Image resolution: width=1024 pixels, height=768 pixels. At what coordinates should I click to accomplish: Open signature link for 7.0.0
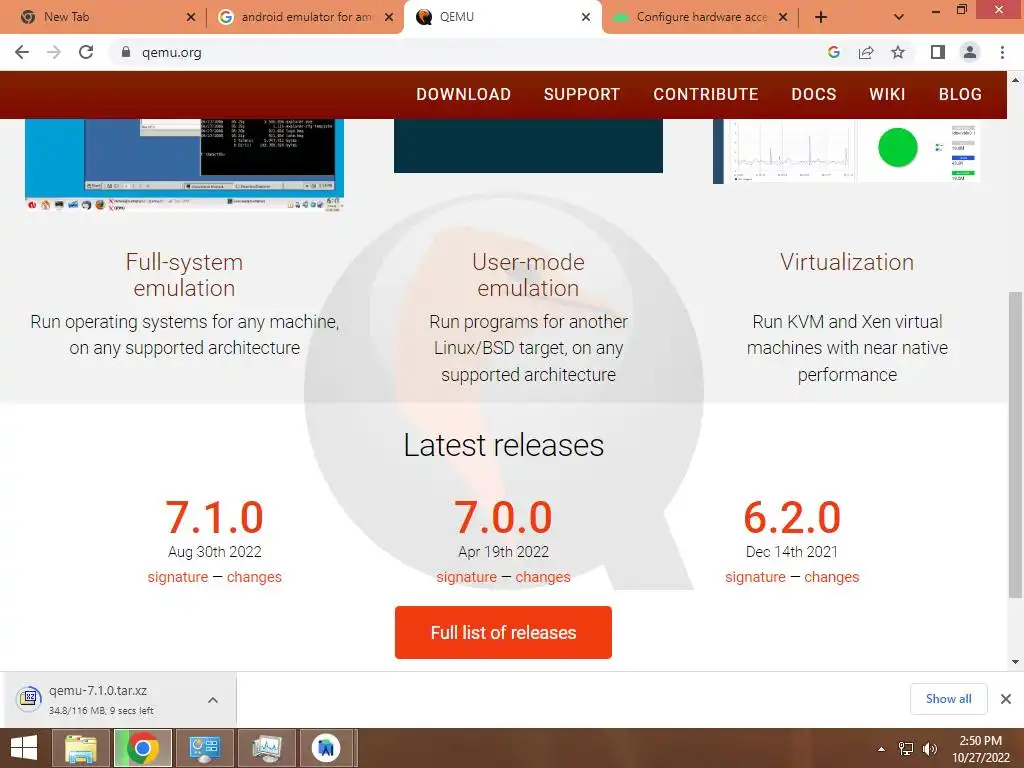466,577
